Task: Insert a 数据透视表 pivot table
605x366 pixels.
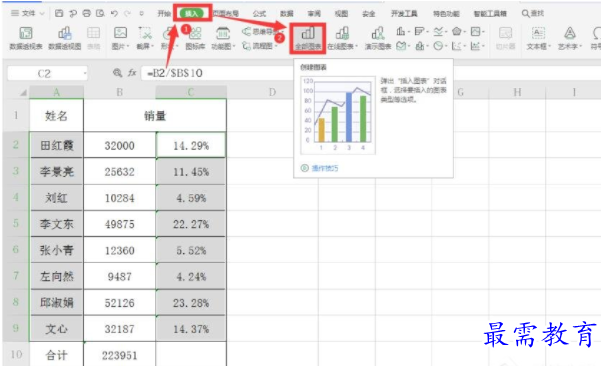Action: (26, 39)
